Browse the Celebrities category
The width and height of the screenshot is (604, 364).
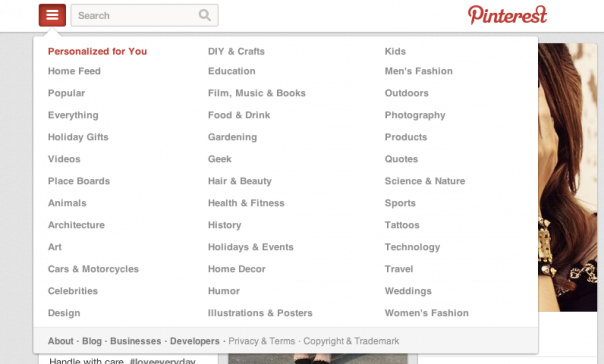click(x=73, y=291)
